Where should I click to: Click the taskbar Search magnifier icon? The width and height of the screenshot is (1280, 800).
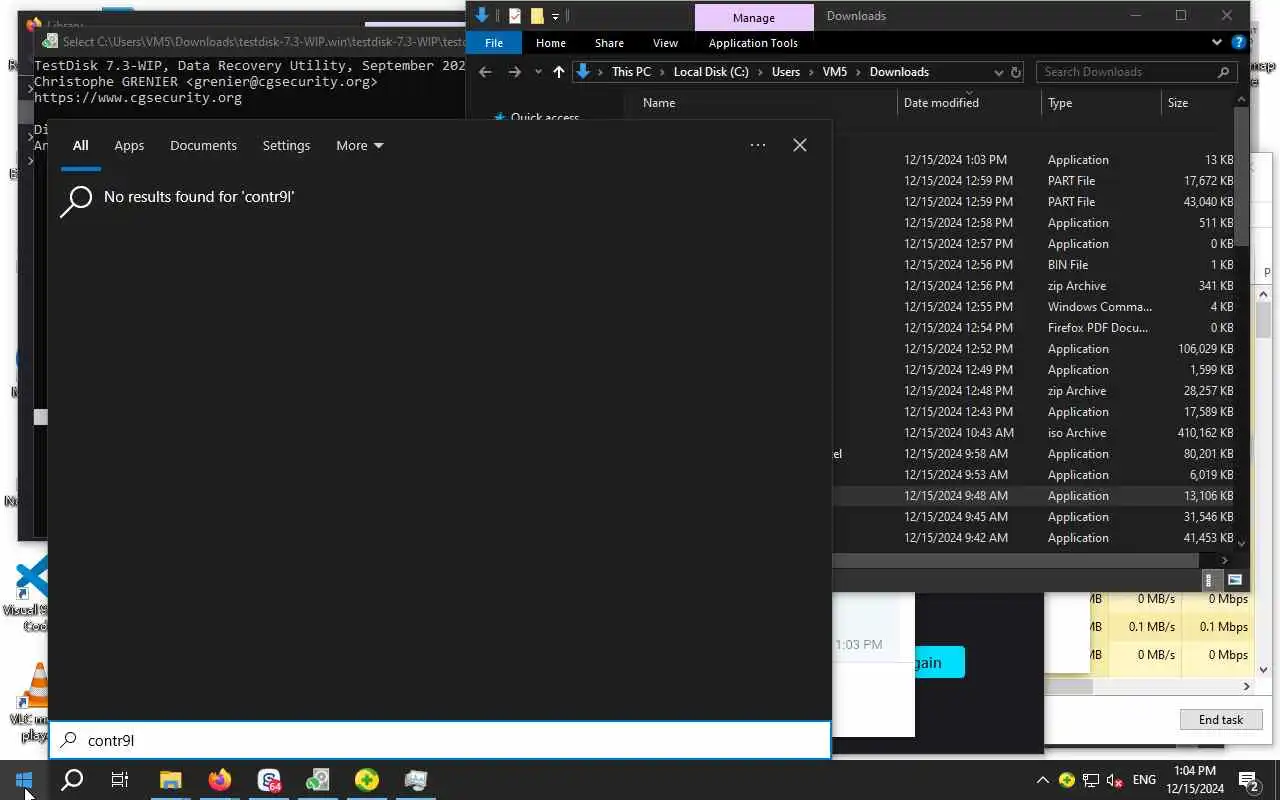tap(72, 780)
